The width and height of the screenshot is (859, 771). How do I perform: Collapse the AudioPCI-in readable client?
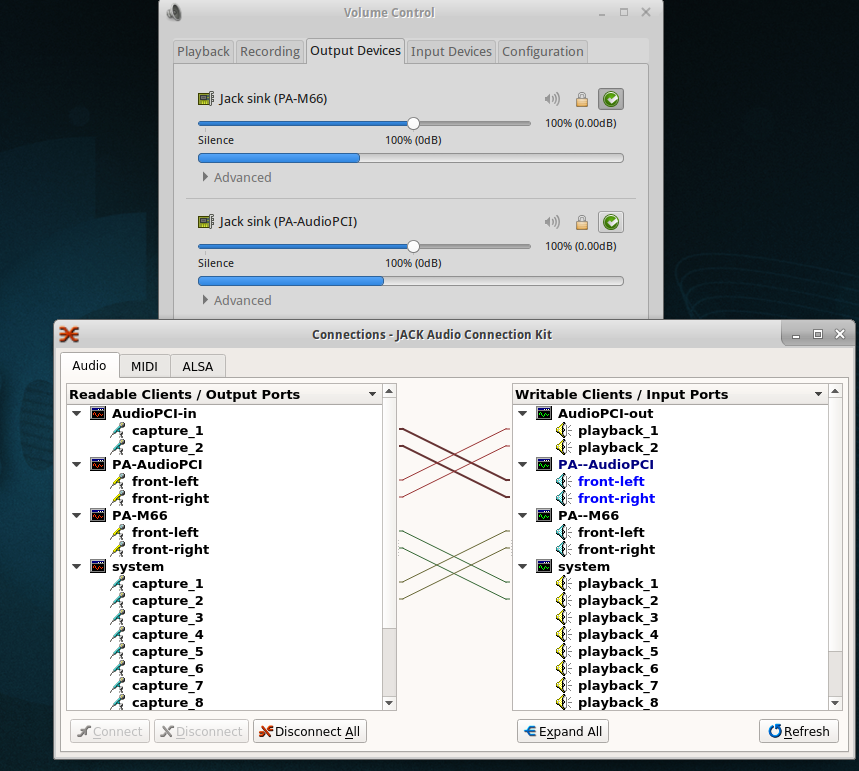tap(77, 414)
